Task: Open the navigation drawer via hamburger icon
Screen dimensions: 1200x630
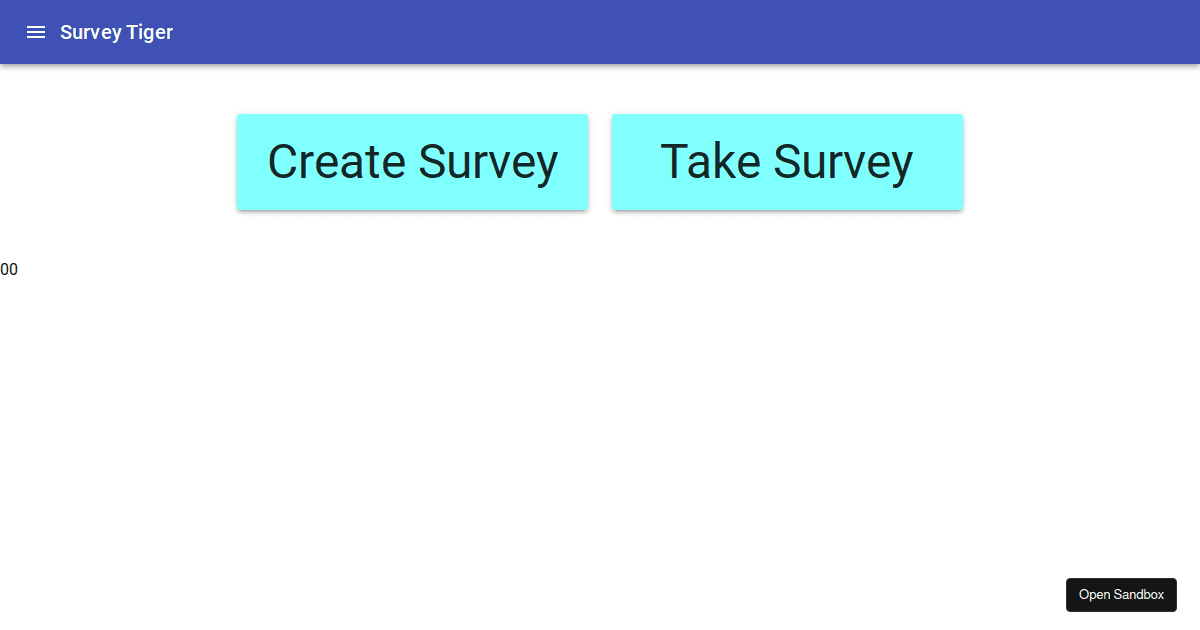Action: (36, 32)
